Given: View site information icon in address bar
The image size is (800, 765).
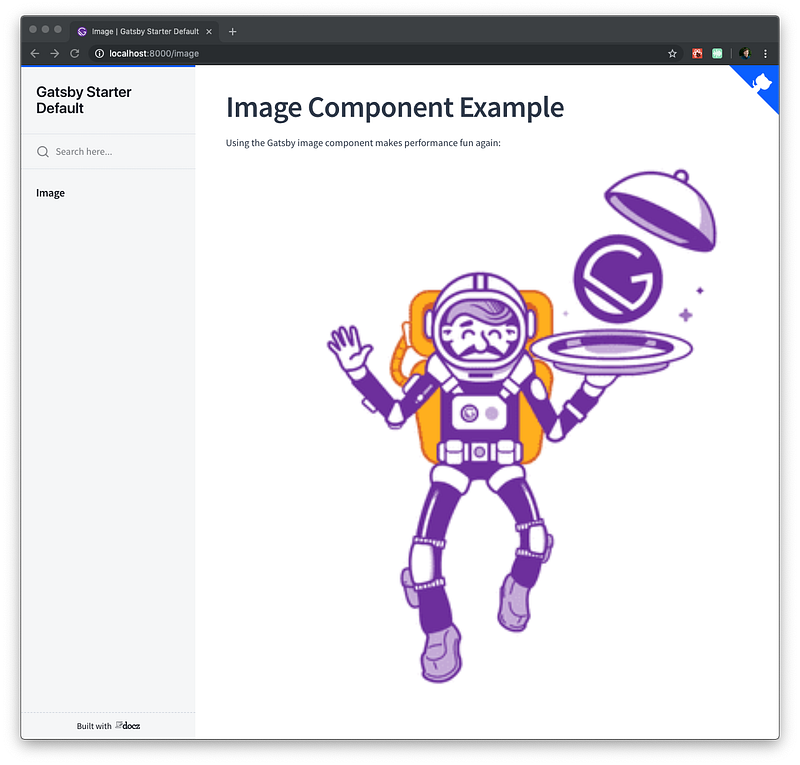Looking at the screenshot, I should 99,54.
